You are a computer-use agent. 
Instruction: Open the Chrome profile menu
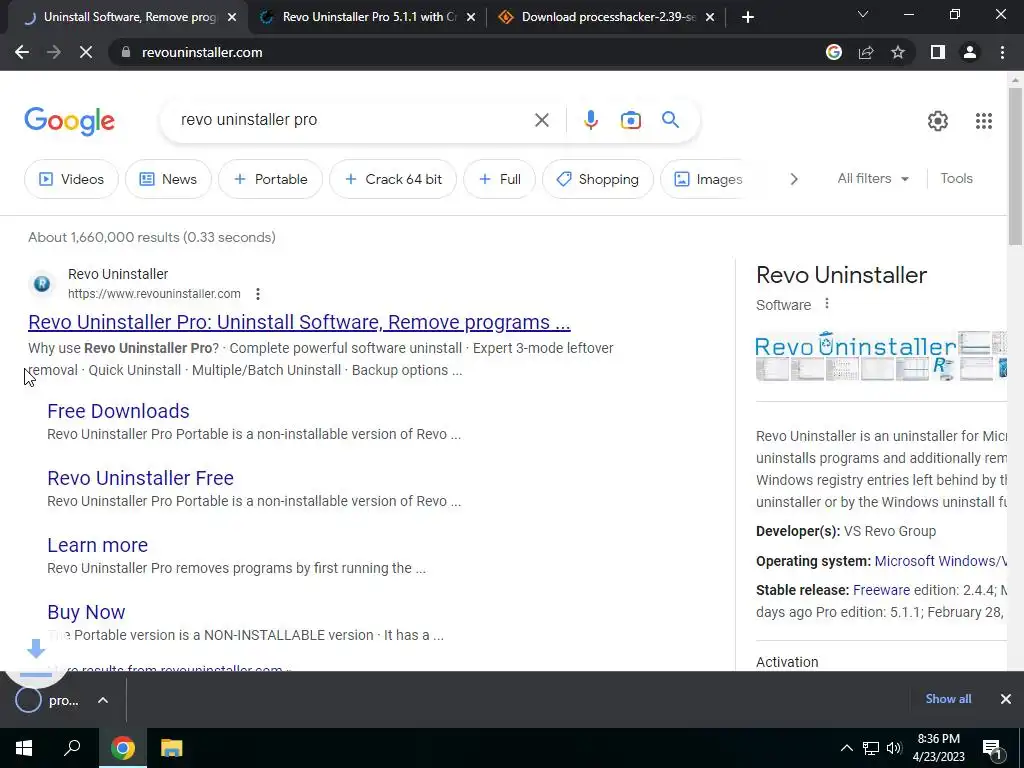[970, 52]
